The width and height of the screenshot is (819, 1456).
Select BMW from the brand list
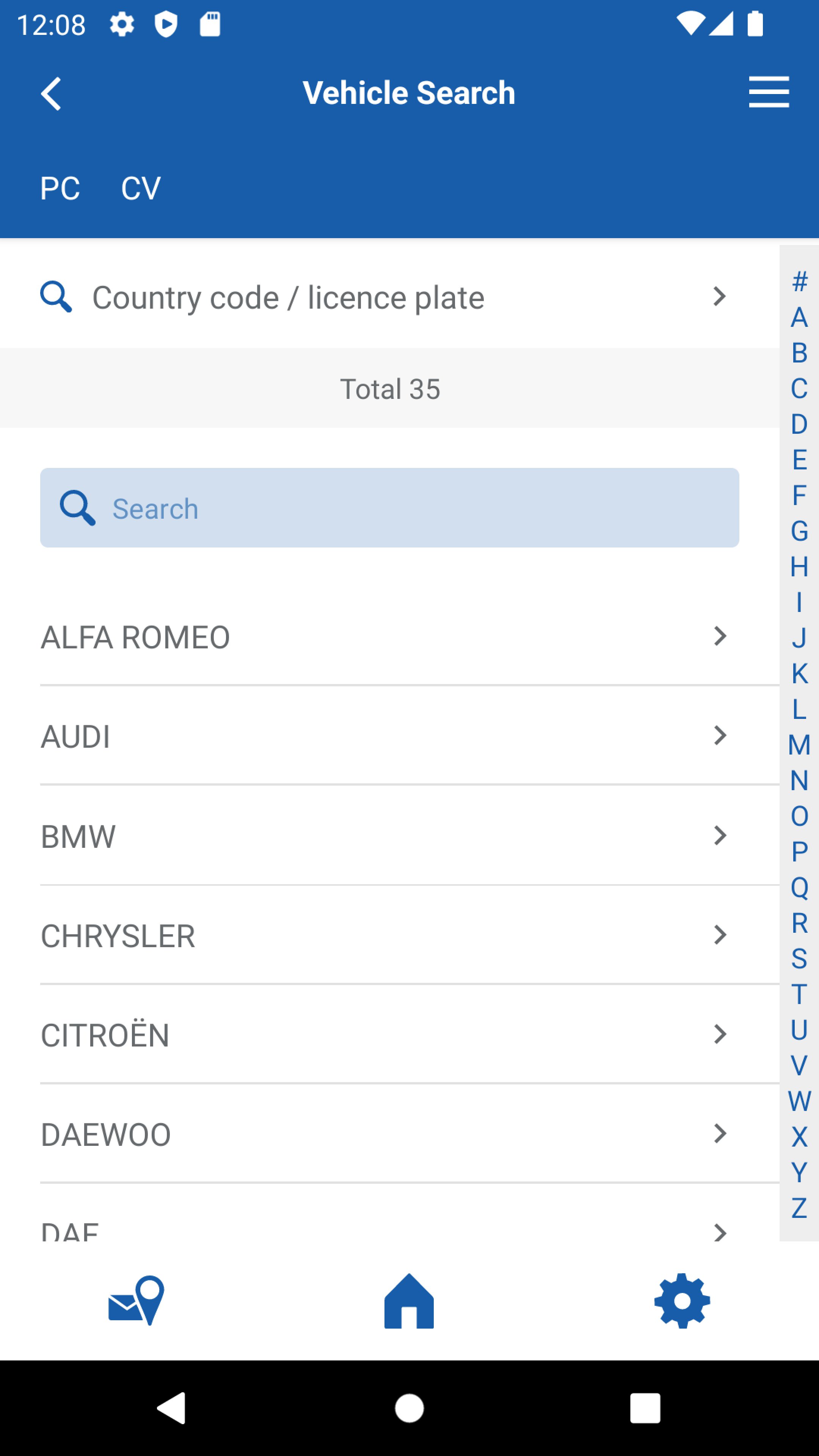78,836
